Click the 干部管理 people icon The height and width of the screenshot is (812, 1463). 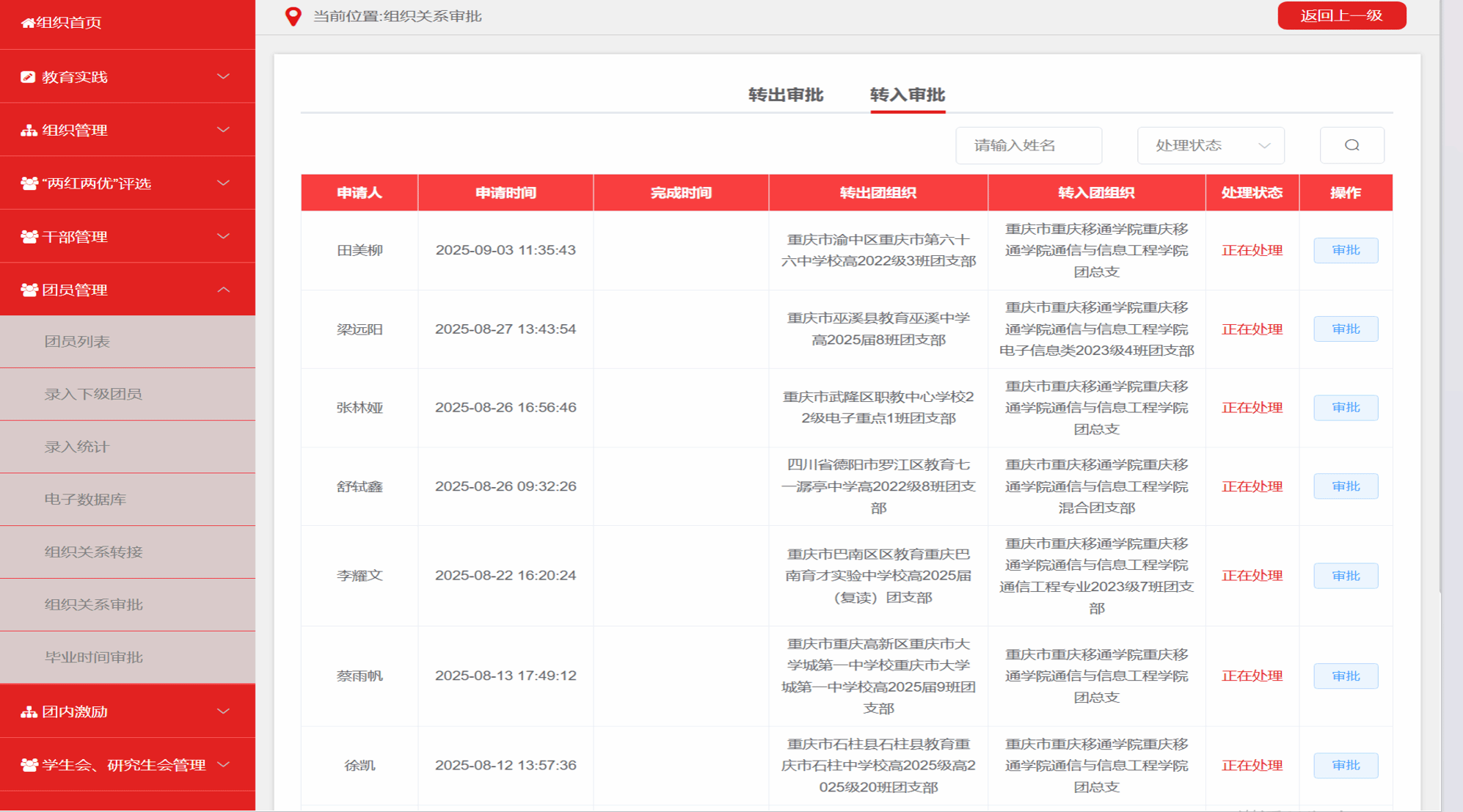coord(29,237)
